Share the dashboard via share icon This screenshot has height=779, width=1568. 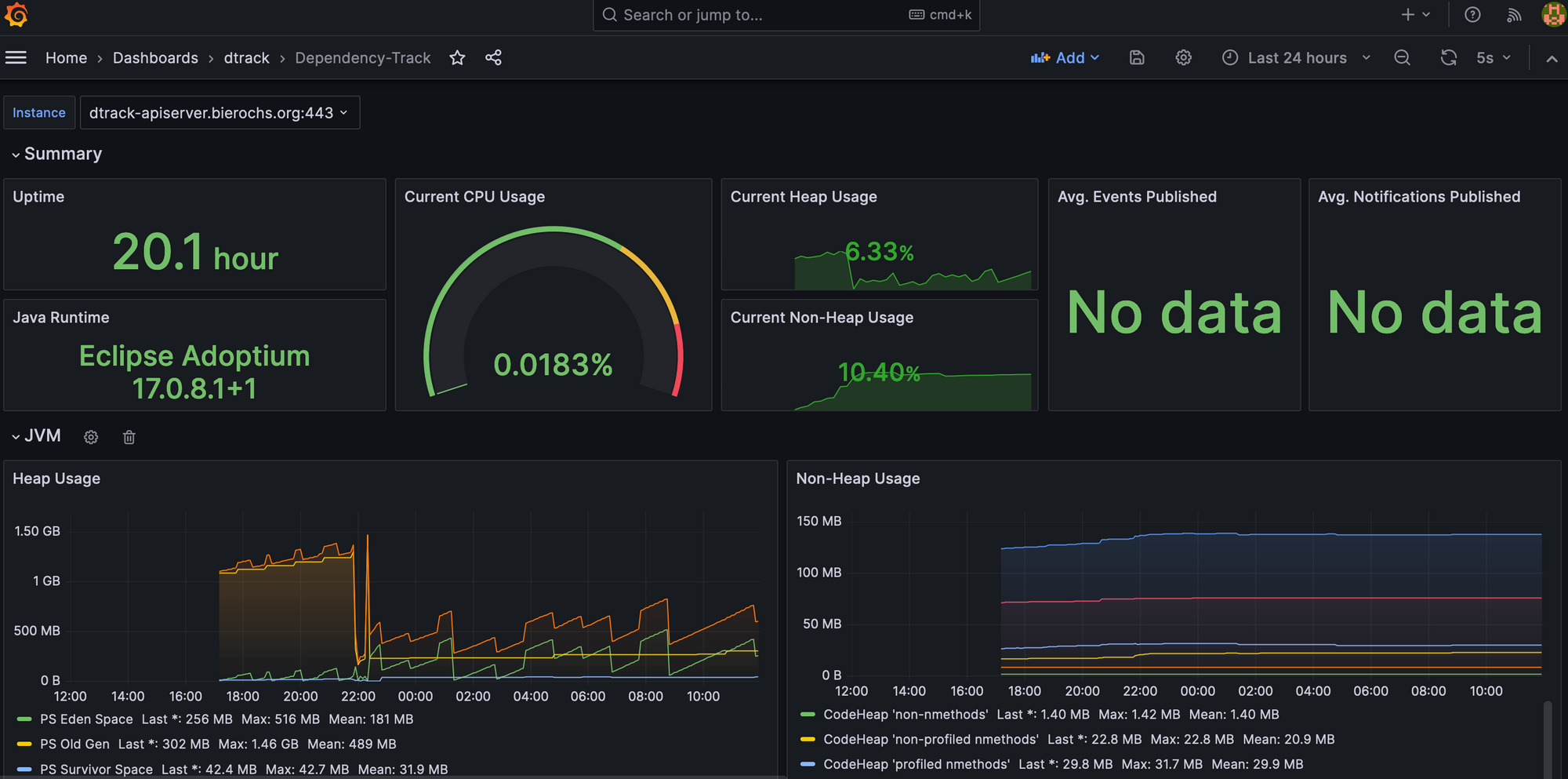tap(493, 57)
